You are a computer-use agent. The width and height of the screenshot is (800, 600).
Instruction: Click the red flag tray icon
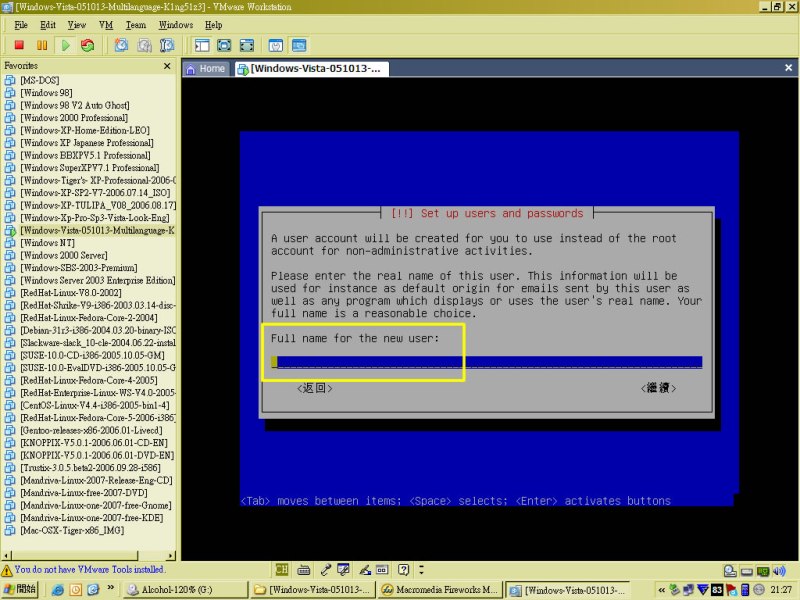click(x=731, y=590)
